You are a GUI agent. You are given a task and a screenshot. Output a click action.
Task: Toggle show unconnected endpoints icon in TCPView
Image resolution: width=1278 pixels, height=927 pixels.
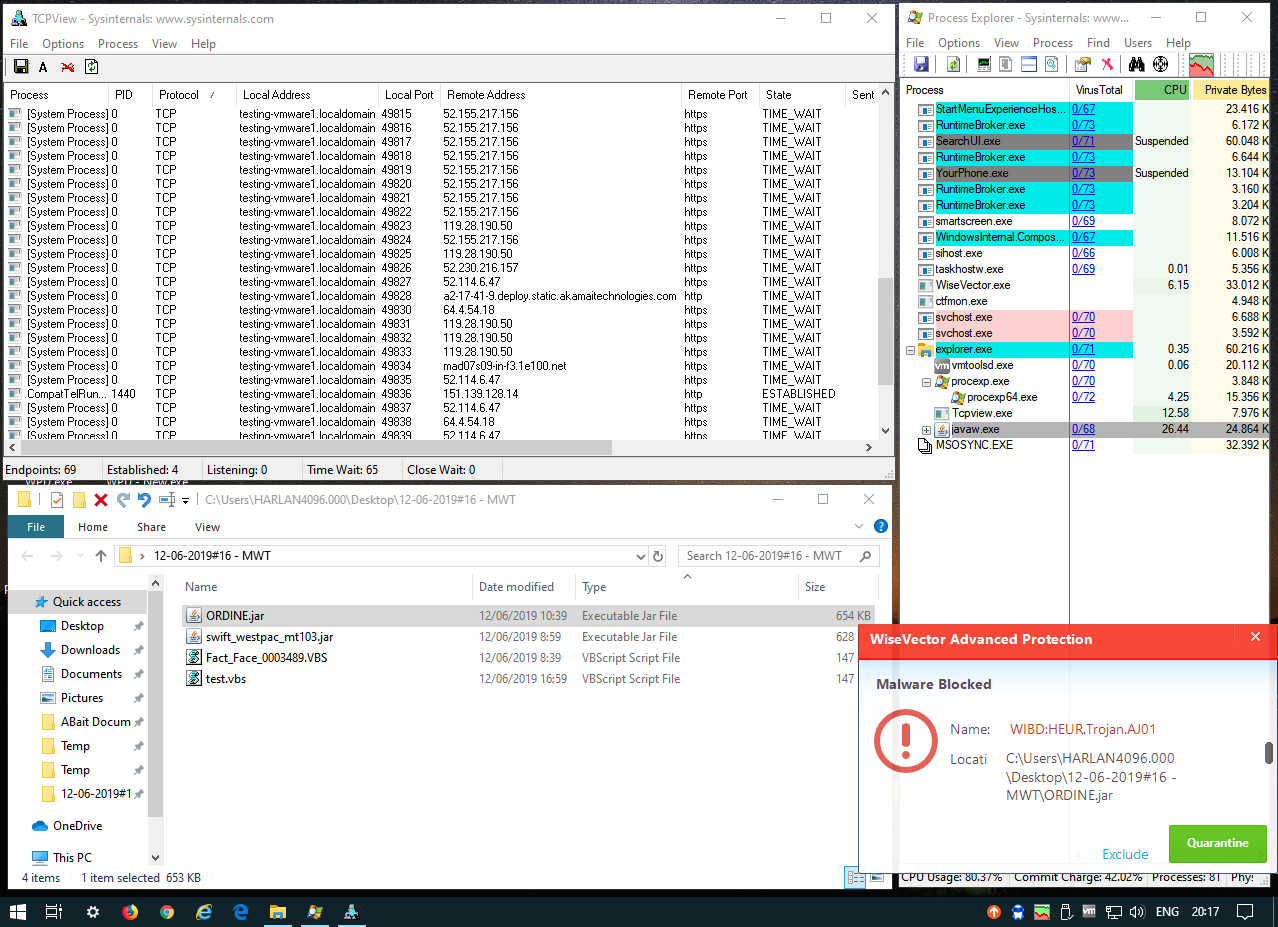[x=68, y=67]
